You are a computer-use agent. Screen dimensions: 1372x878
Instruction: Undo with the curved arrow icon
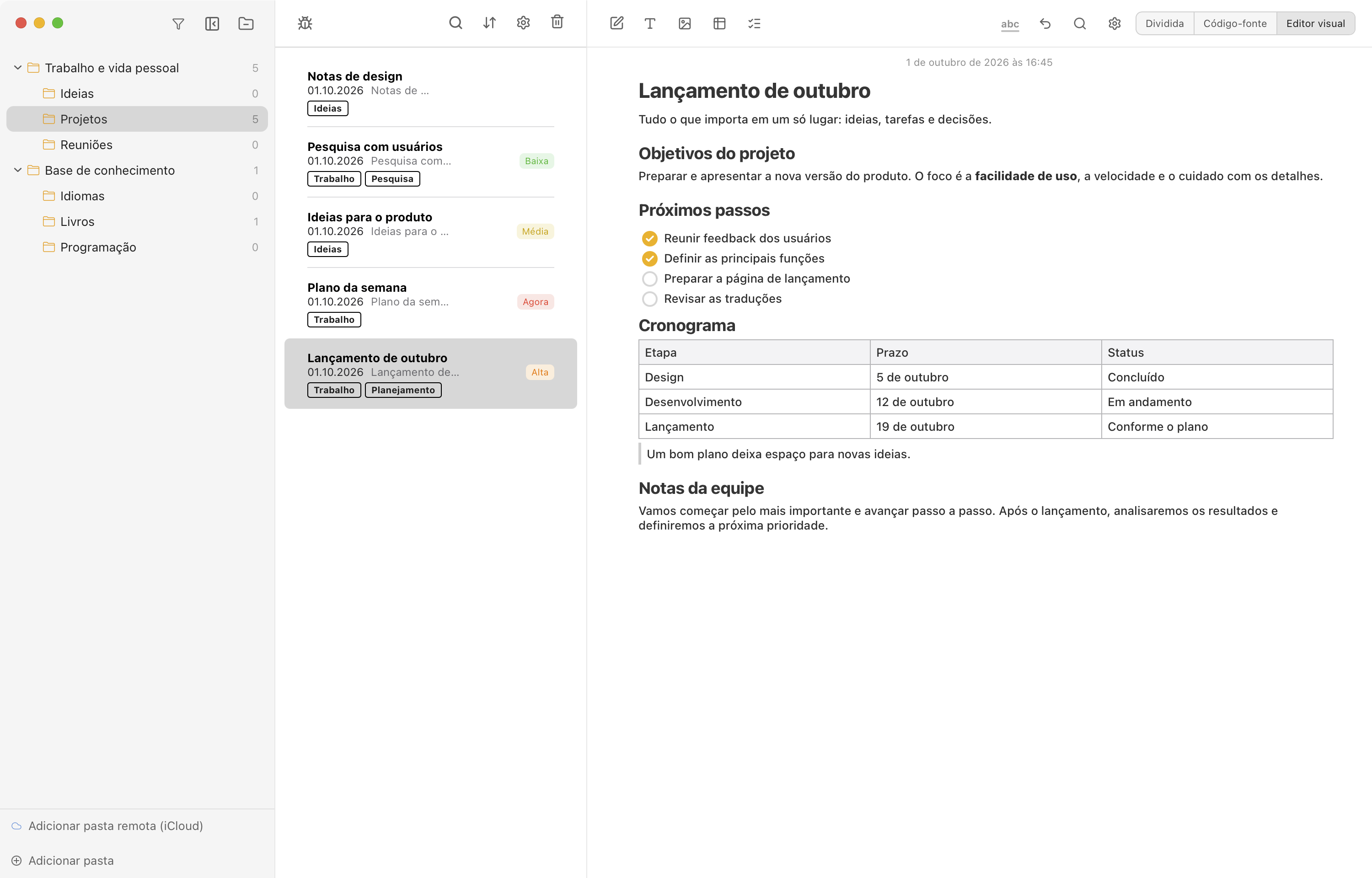1045,23
